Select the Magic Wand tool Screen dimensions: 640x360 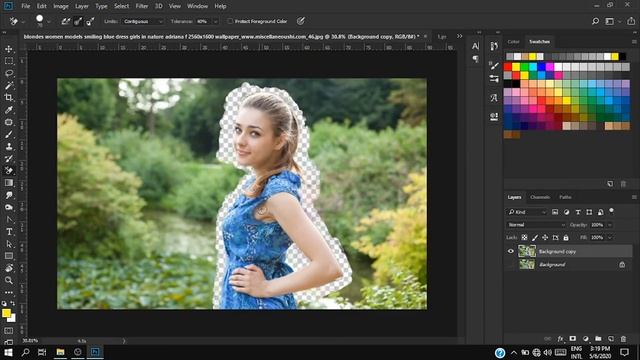pyautogui.click(x=9, y=86)
